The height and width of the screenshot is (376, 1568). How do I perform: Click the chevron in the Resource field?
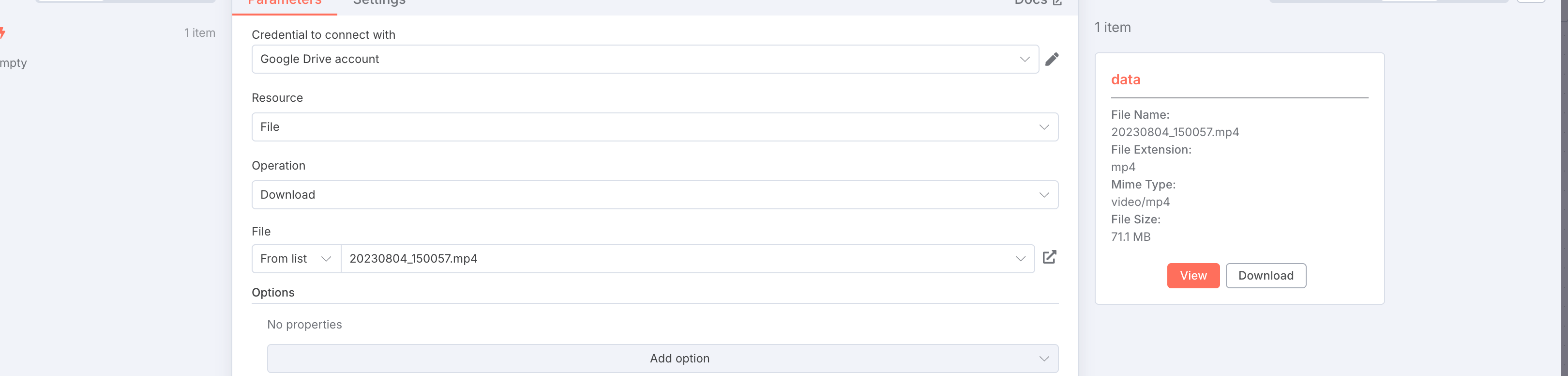[1043, 127]
